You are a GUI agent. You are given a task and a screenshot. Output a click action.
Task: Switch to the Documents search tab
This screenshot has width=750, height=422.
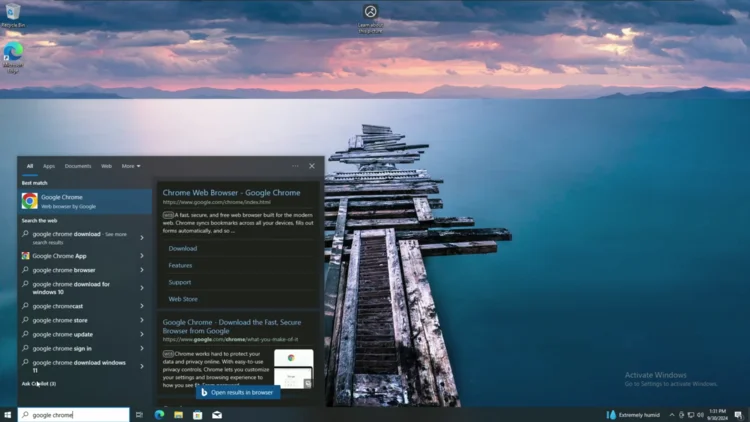click(x=78, y=166)
